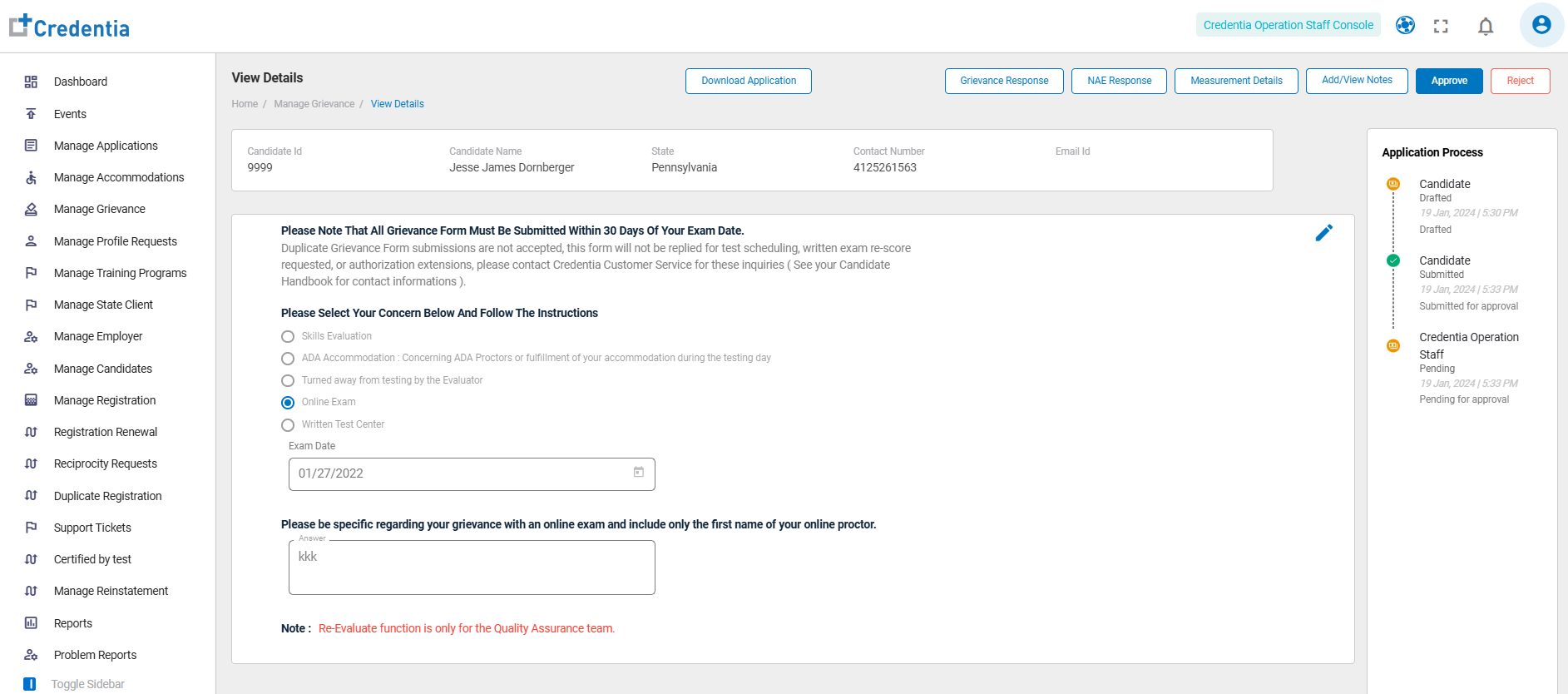
Task: Click the pencil edit icon
Action: pyautogui.click(x=1323, y=233)
